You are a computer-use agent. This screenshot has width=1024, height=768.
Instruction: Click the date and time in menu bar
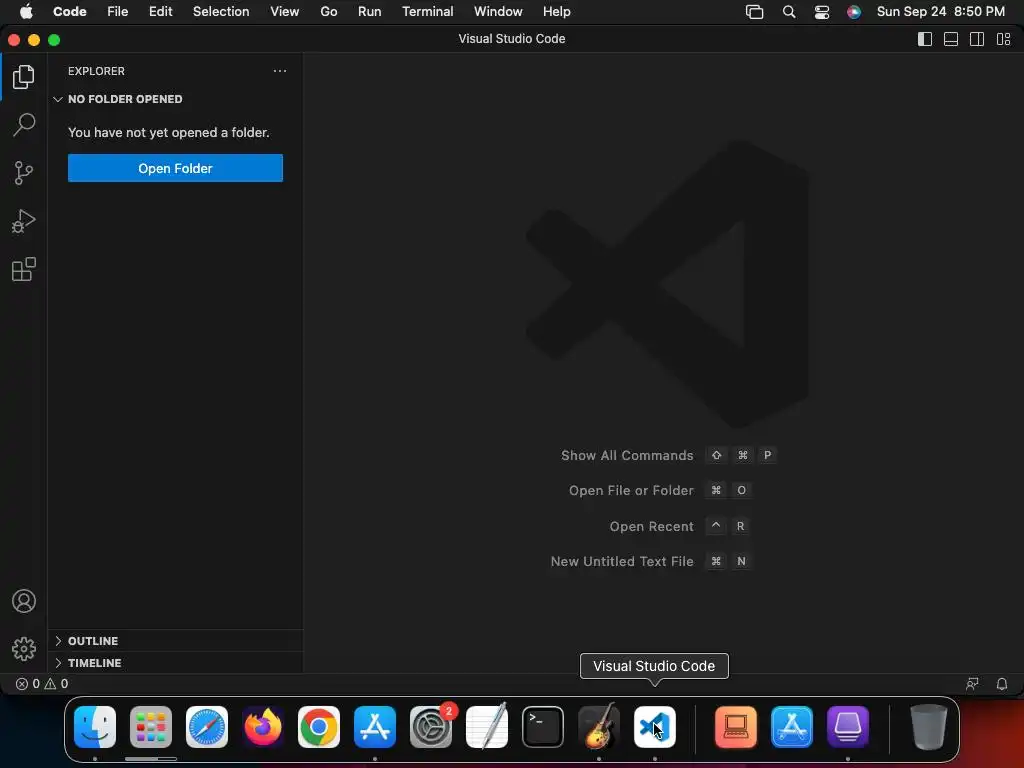(x=940, y=12)
